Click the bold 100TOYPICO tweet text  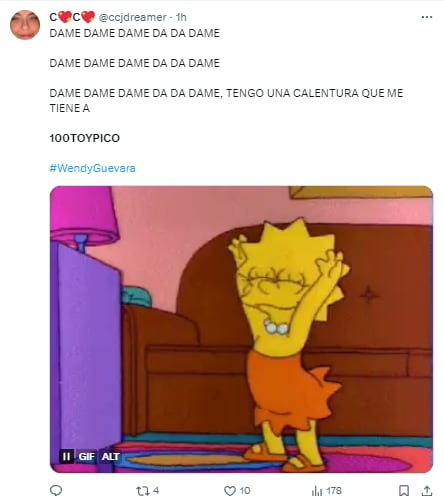(85, 138)
